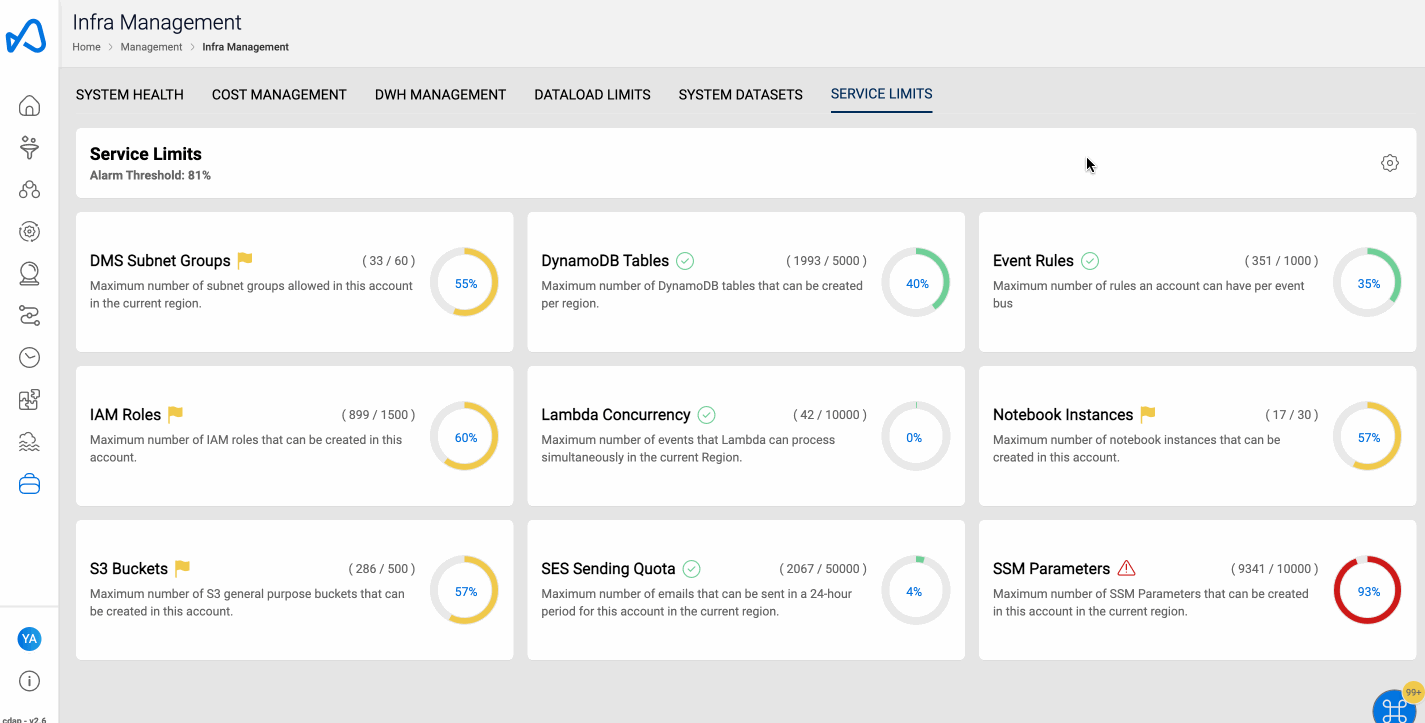Click the IAM Roles card title
The height and width of the screenshot is (723, 1425).
point(125,415)
